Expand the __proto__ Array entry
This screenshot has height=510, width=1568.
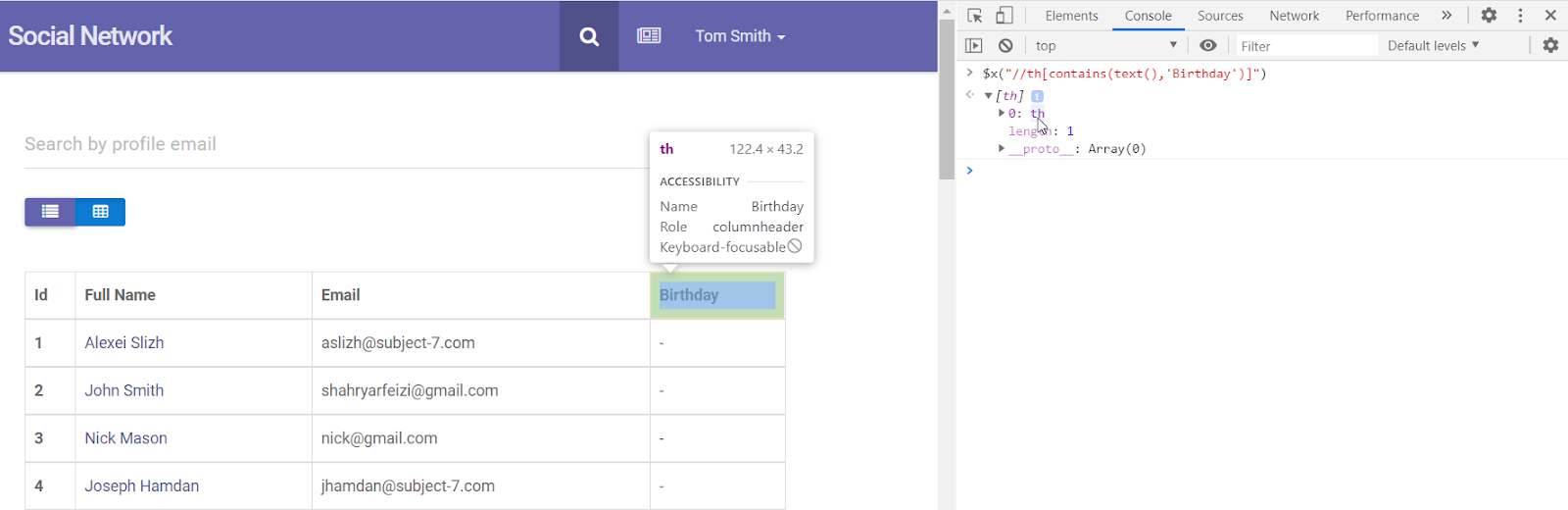(1002, 149)
